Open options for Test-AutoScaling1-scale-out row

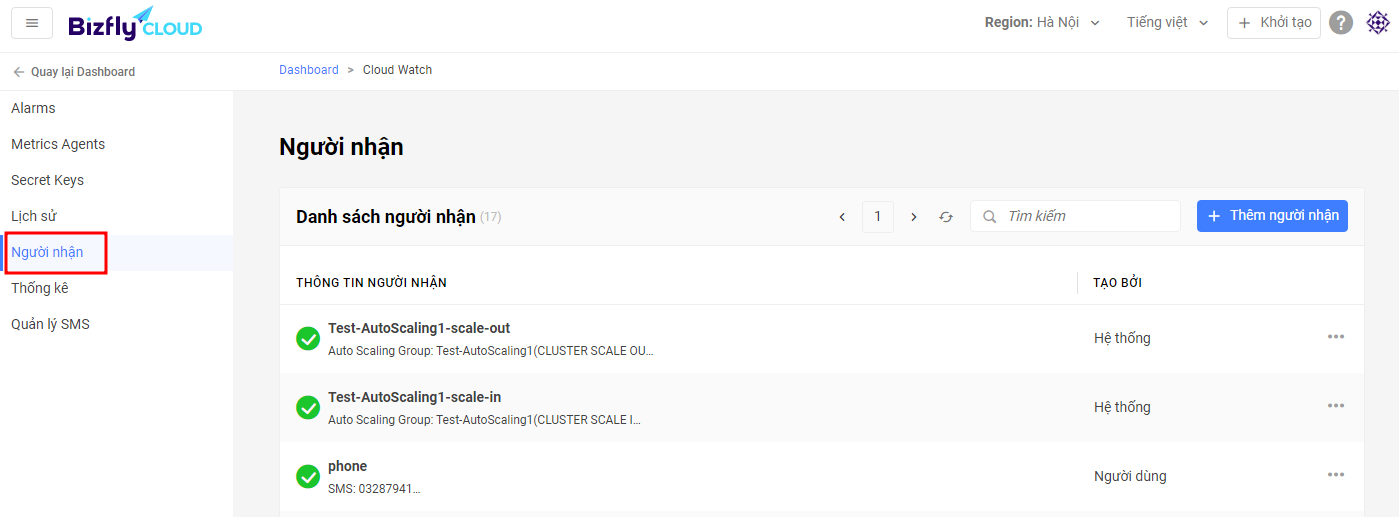coord(1336,336)
